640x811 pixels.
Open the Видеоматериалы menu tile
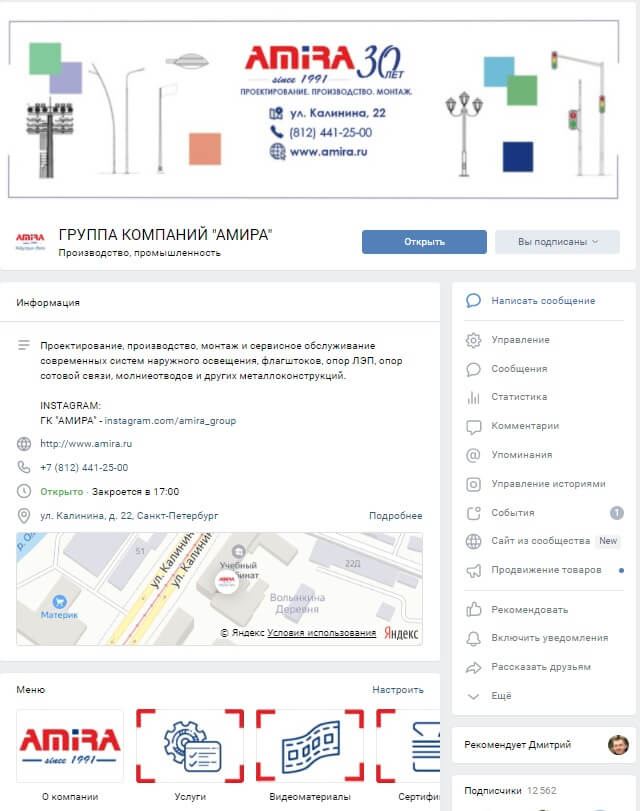pyautogui.click(x=310, y=755)
